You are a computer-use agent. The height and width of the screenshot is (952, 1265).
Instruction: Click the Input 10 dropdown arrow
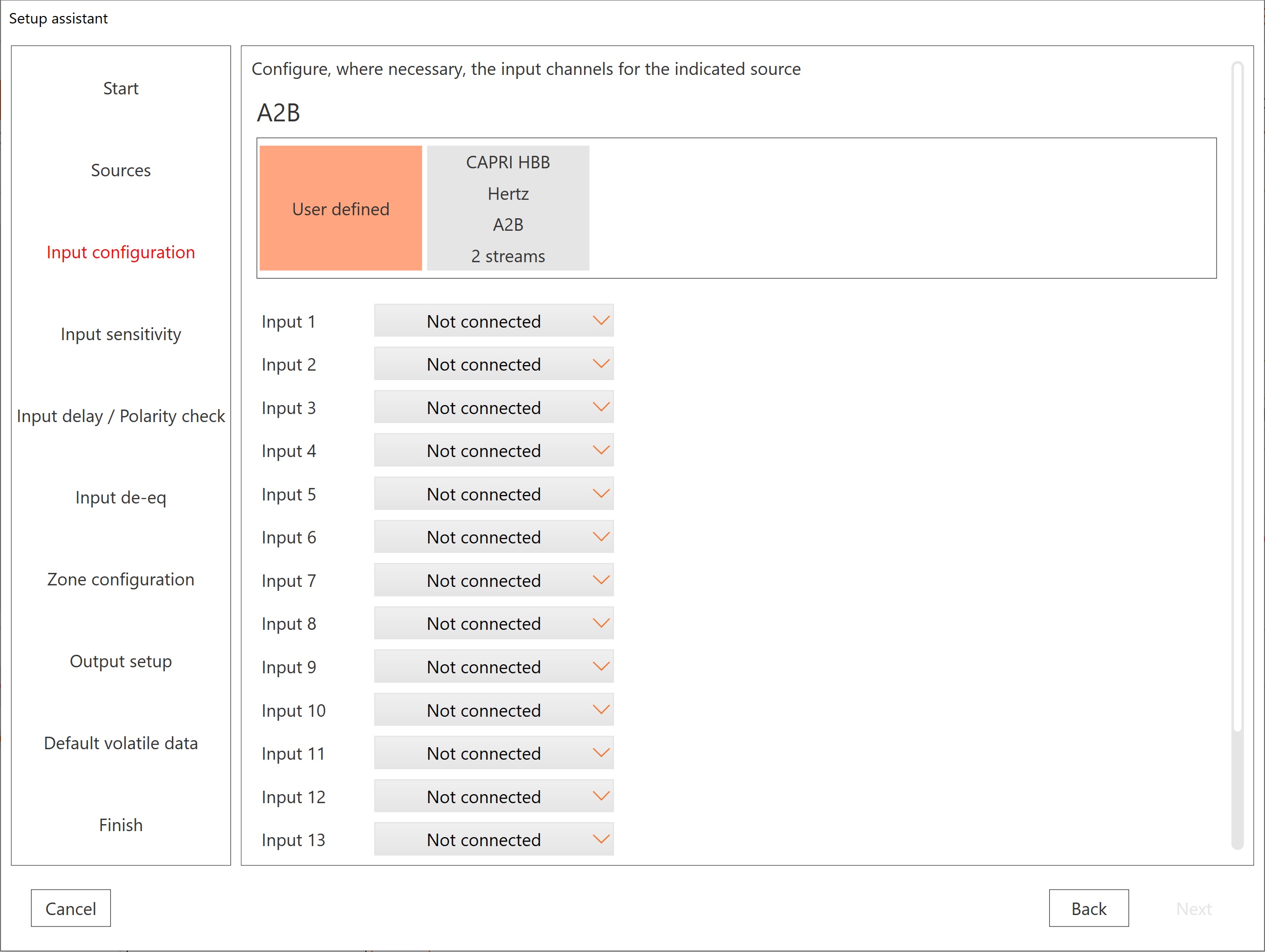coord(601,710)
